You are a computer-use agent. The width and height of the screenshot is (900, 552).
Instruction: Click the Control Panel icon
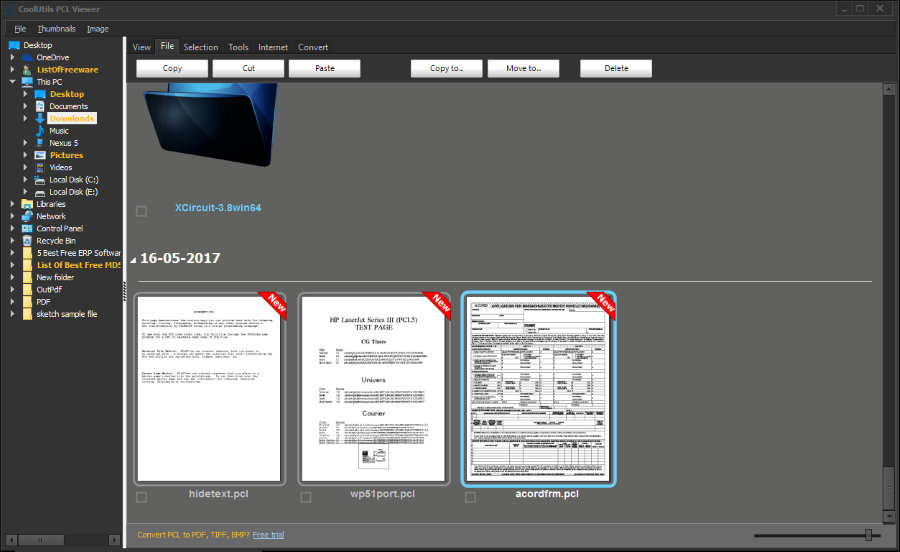pyautogui.click(x=27, y=228)
